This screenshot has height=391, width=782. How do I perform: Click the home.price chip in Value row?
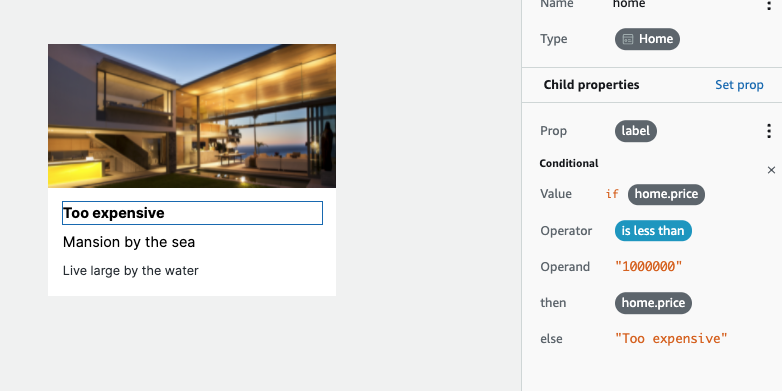point(666,194)
